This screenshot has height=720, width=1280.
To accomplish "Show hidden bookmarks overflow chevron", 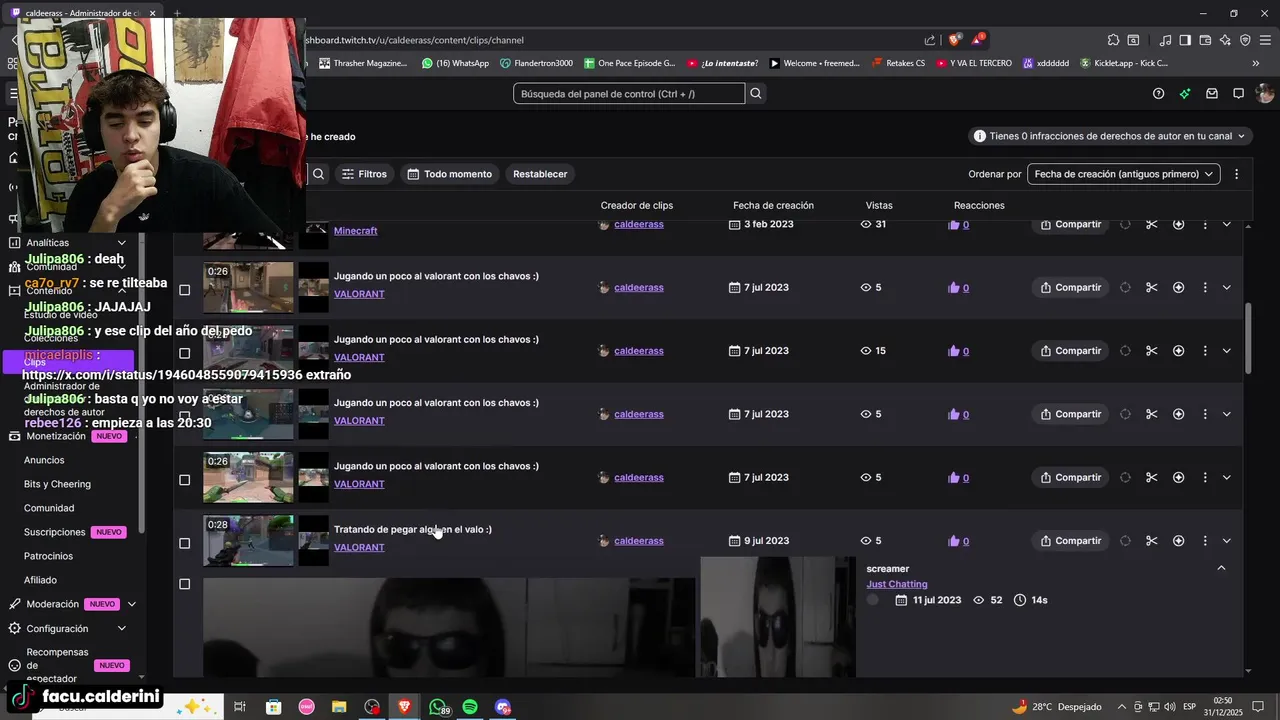I will tap(1256, 63).
